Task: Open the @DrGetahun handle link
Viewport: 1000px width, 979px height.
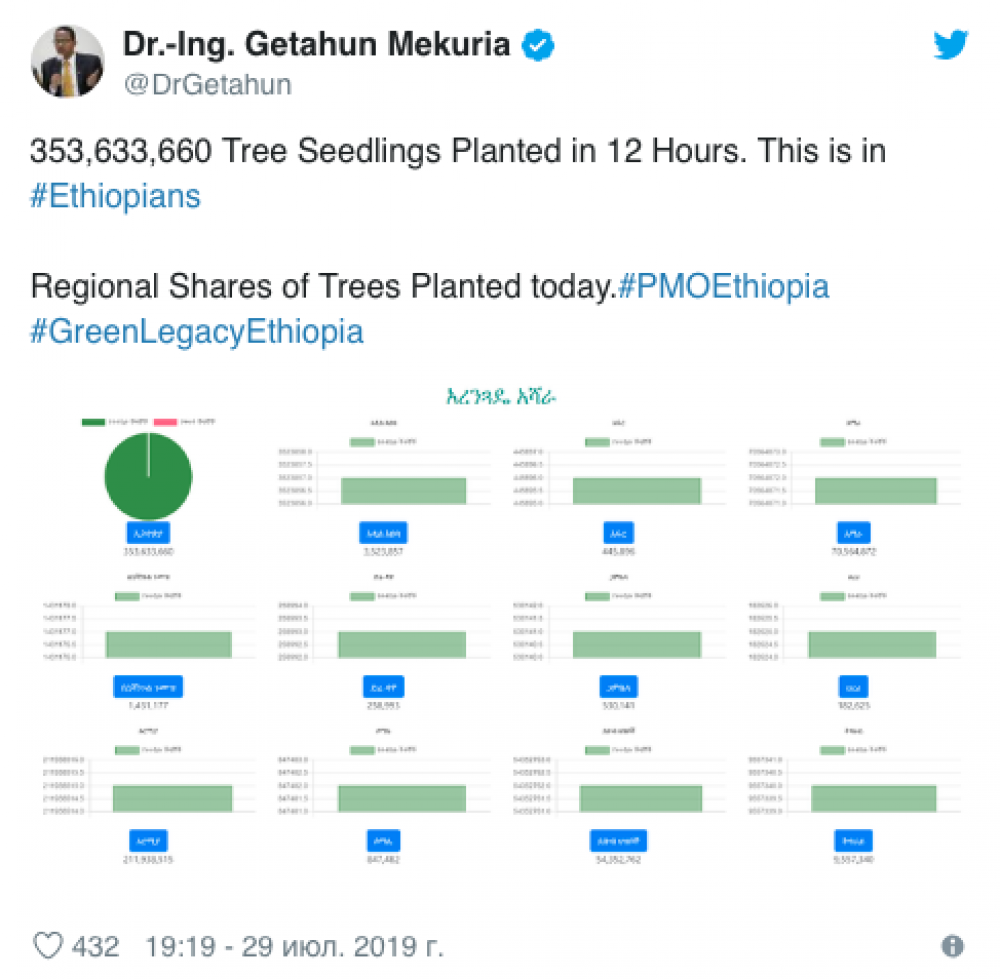Action: tap(208, 85)
